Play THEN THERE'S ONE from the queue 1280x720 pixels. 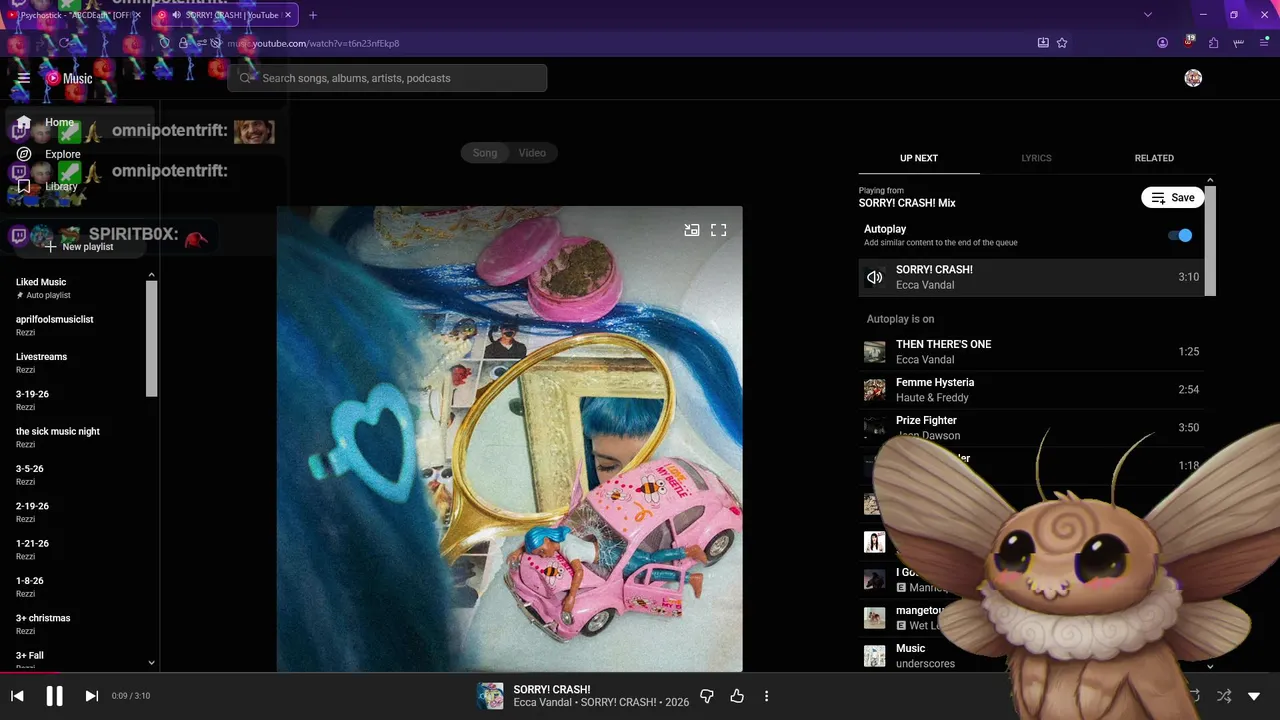click(x=1031, y=352)
